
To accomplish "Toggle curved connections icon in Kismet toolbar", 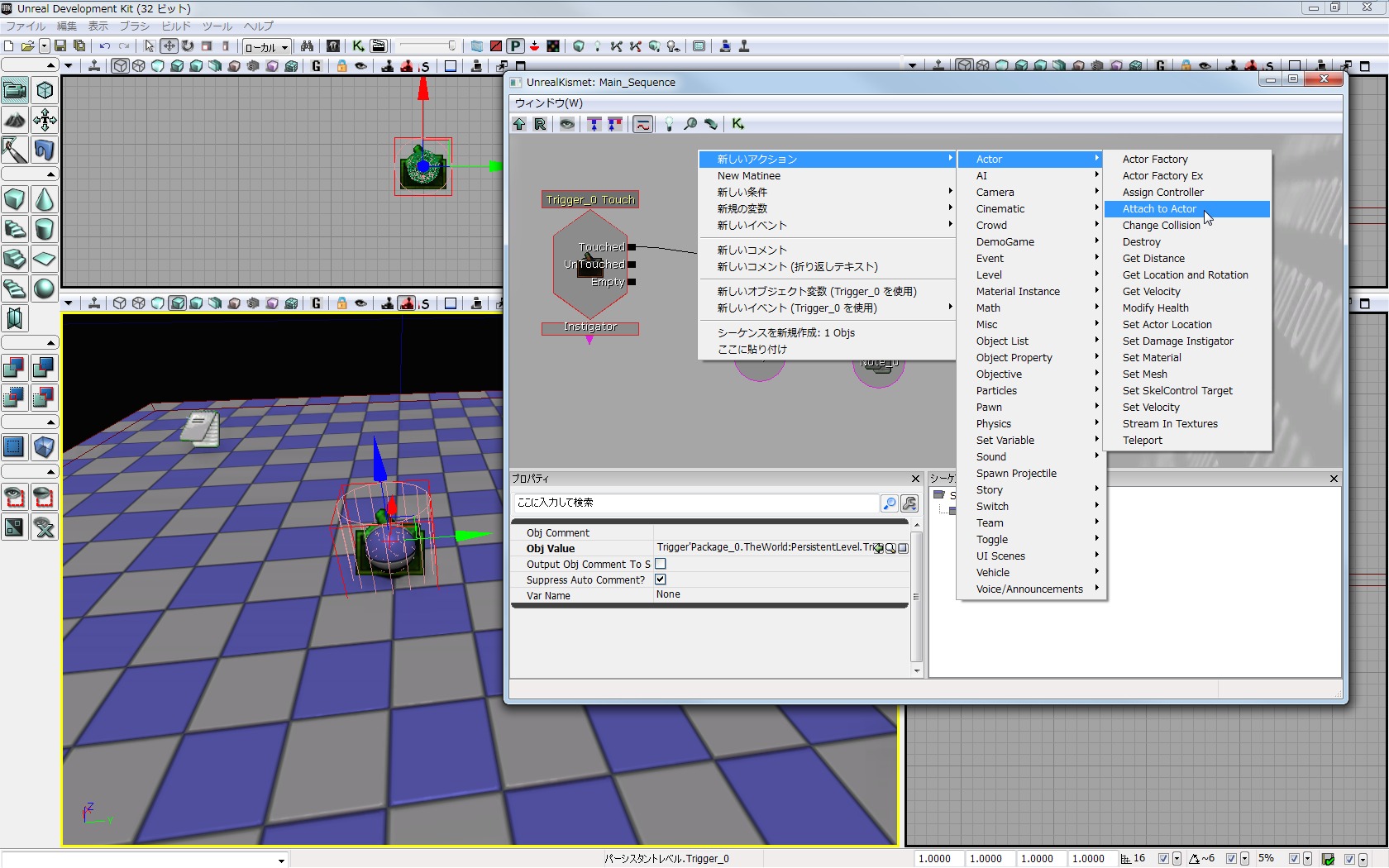I will click(642, 124).
